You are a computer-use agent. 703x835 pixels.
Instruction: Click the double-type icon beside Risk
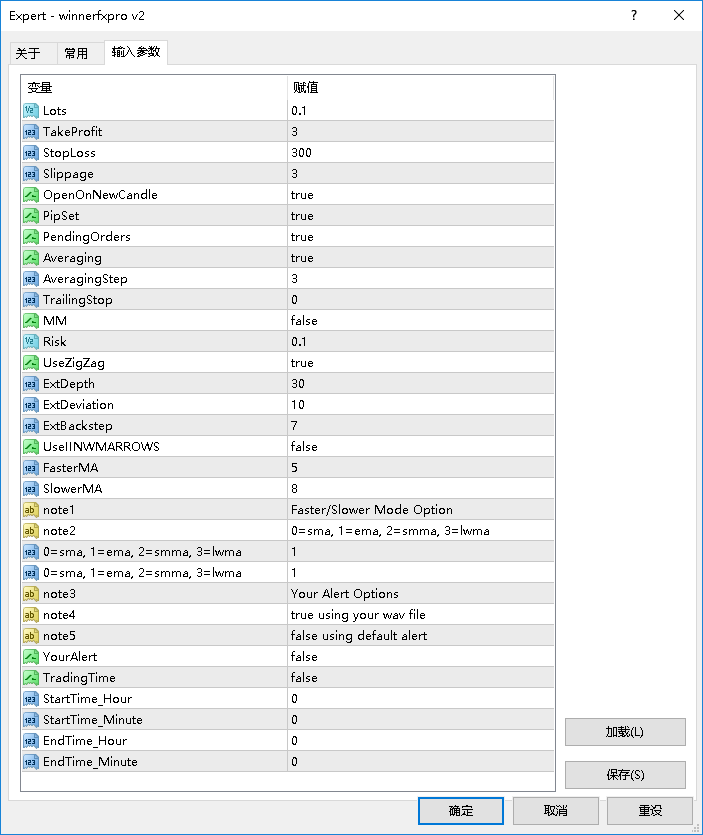[31, 341]
